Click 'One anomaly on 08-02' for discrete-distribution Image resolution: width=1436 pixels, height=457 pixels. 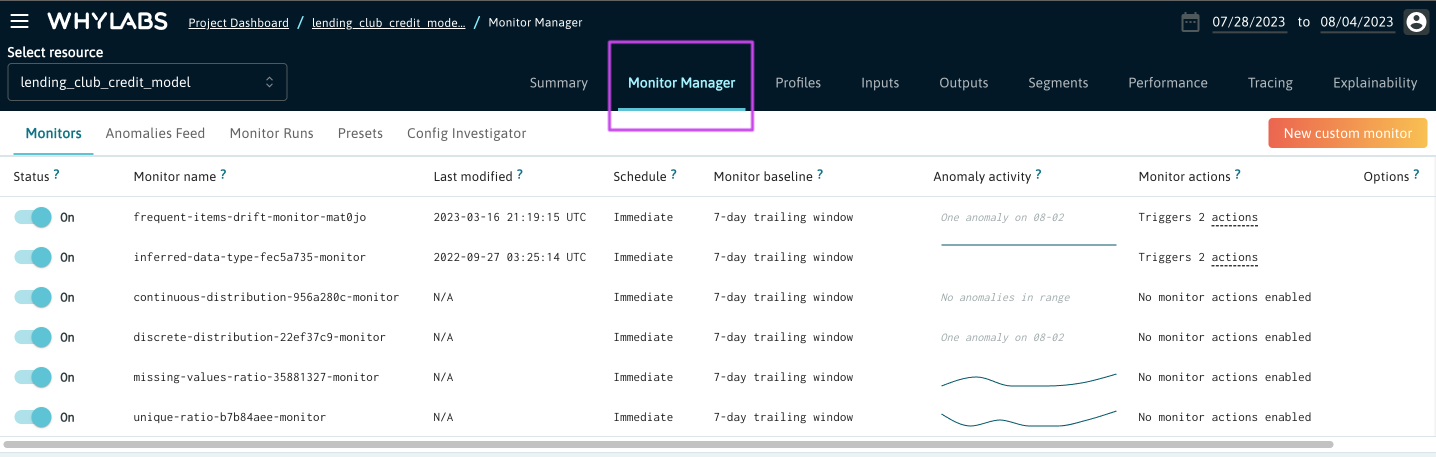(1002, 337)
